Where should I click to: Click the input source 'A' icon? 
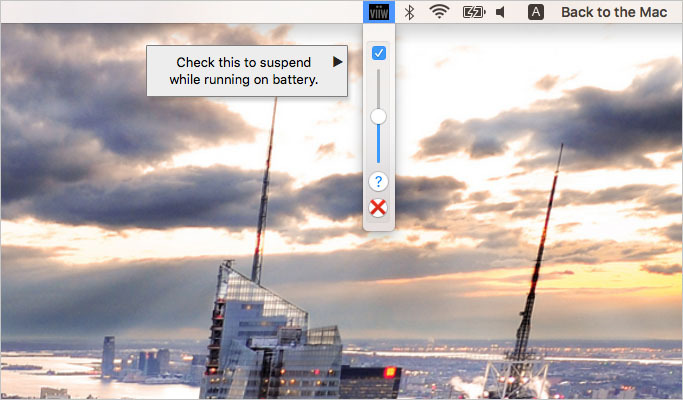click(x=536, y=12)
